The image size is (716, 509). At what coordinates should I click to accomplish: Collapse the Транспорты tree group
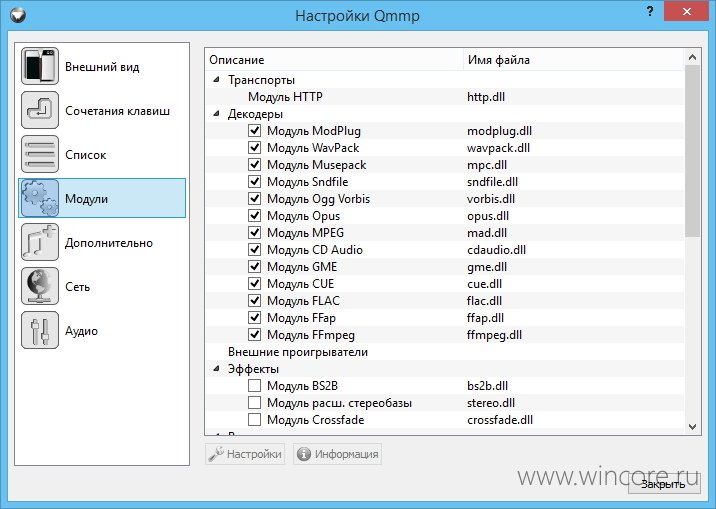[216, 80]
